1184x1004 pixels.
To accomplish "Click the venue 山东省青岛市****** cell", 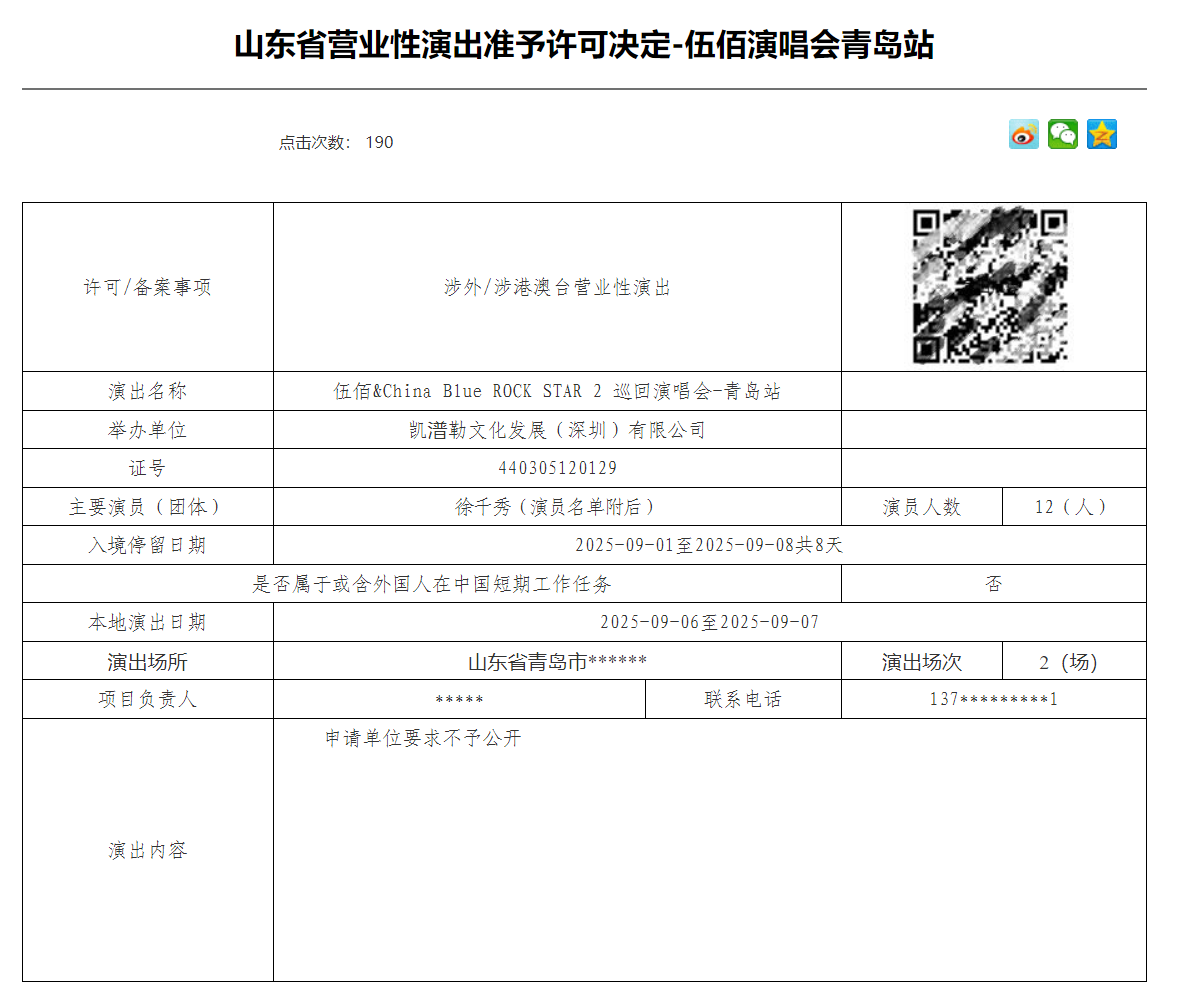I will [557, 662].
